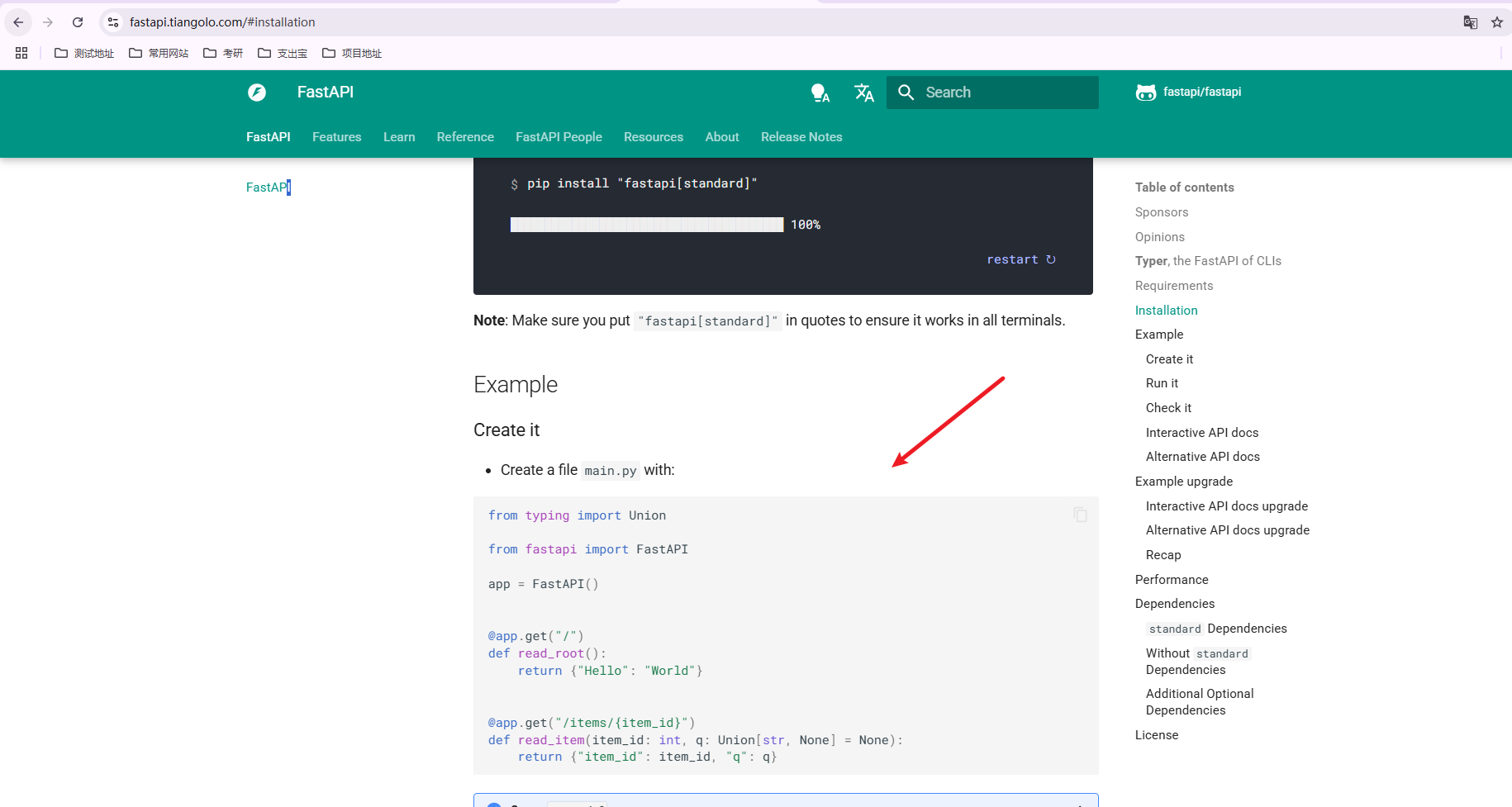The width and height of the screenshot is (1512, 807).
Task: Open the About tab
Action: tap(722, 137)
